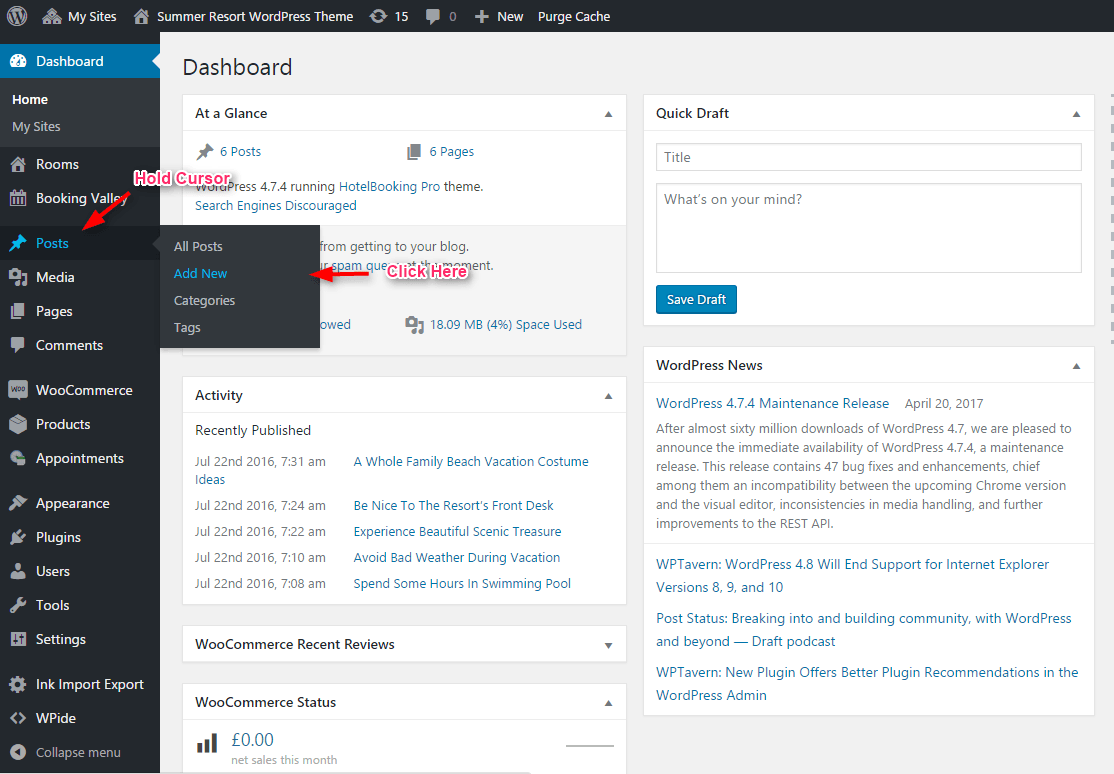
Task: Click the Appointments icon in sidebar
Action: [18, 458]
